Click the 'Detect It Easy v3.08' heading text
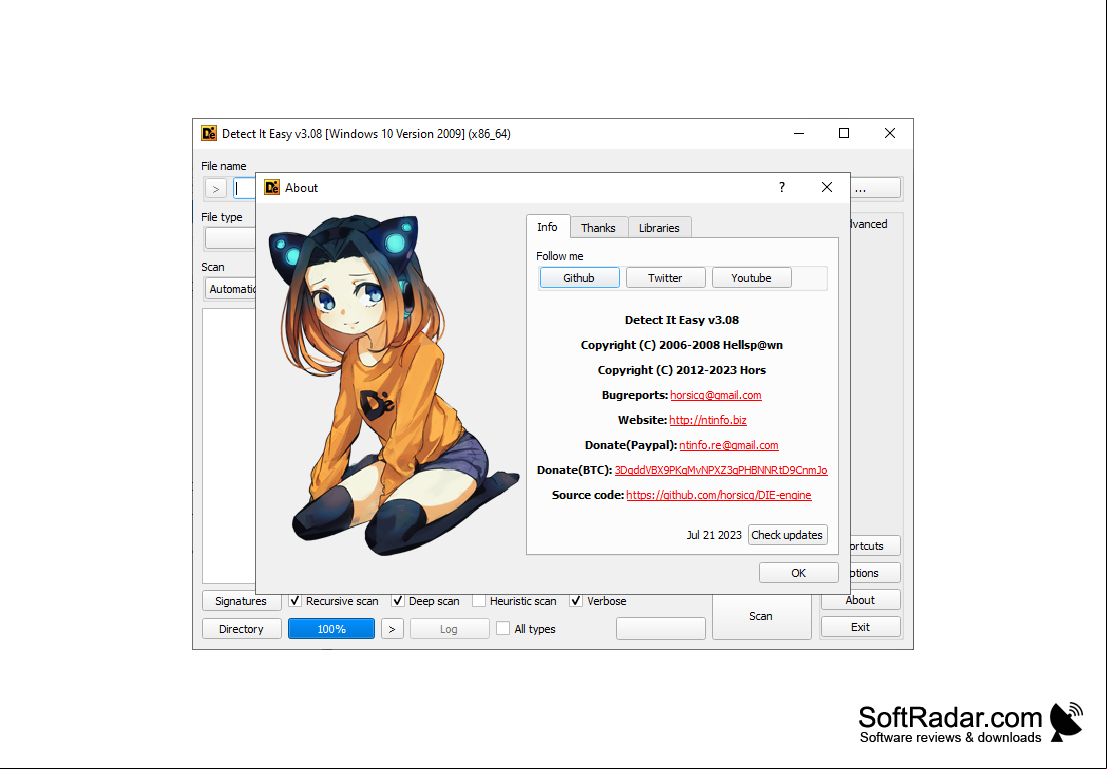1107x769 pixels. click(x=682, y=320)
